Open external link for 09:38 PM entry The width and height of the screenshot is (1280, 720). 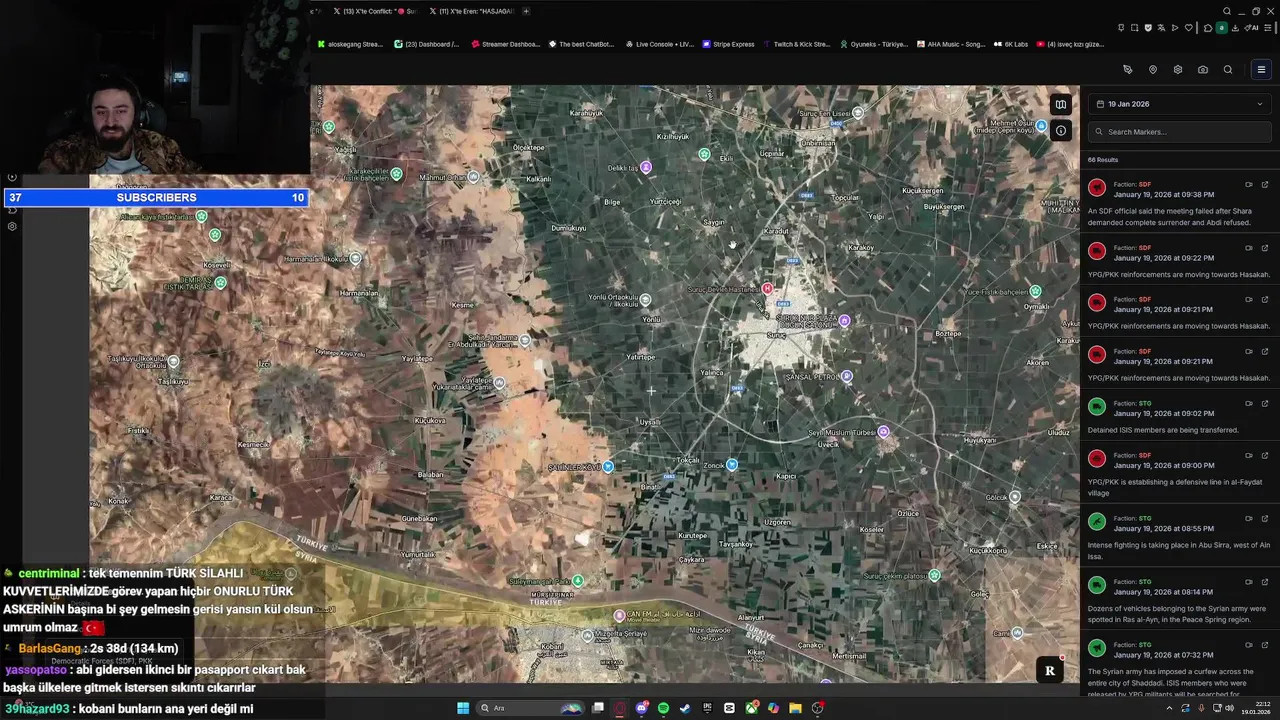click(x=1265, y=184)
